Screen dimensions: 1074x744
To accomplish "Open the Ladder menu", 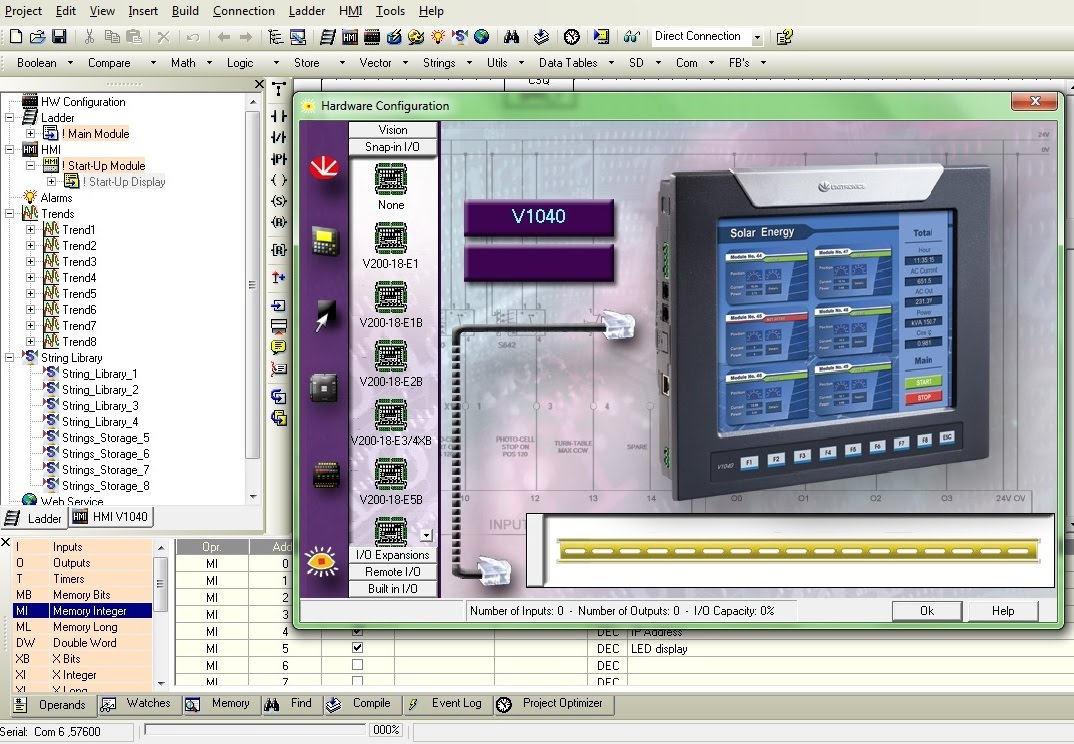I will point(307,11).
